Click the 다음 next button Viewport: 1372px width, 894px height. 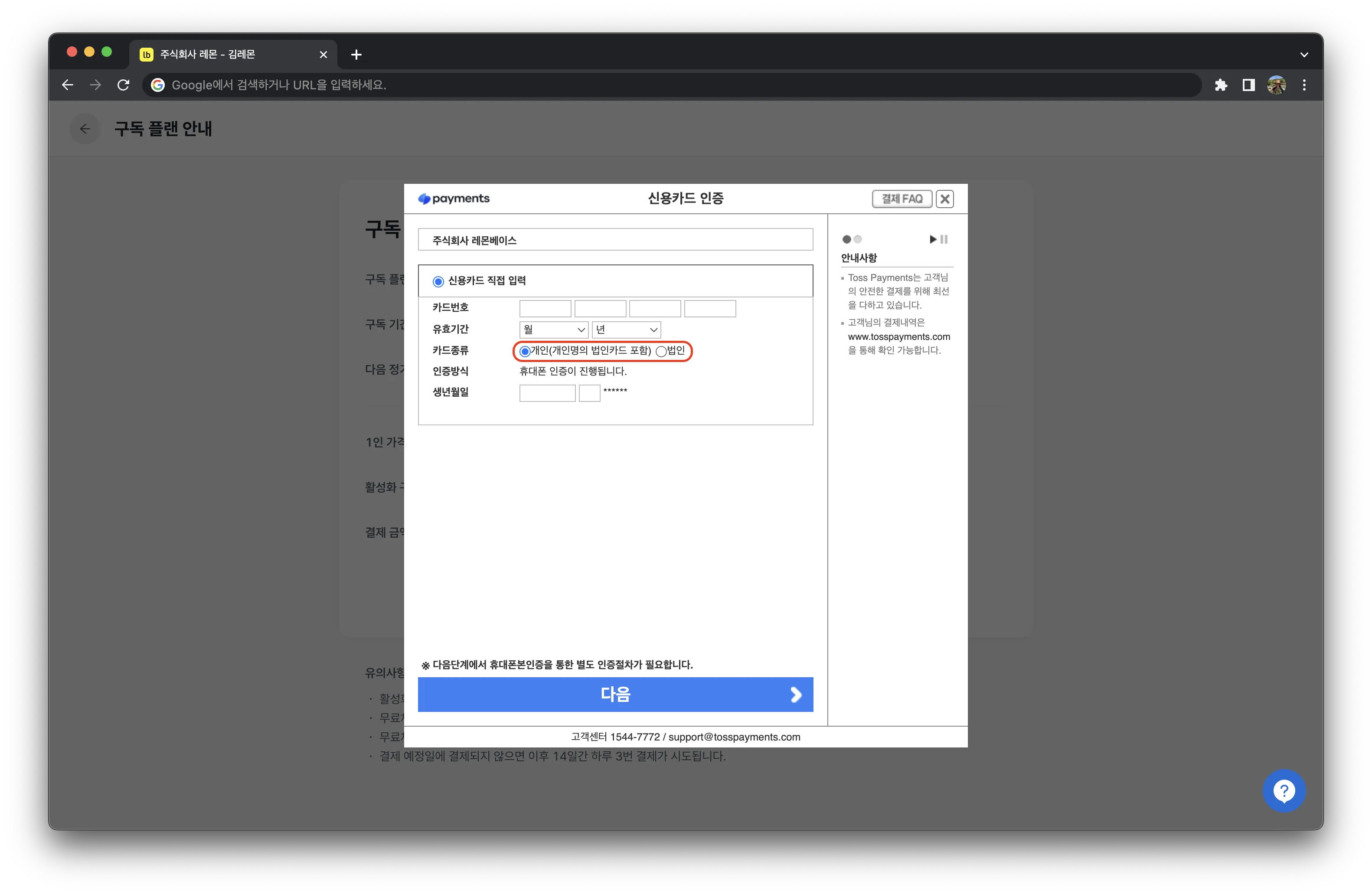[615, 695]
